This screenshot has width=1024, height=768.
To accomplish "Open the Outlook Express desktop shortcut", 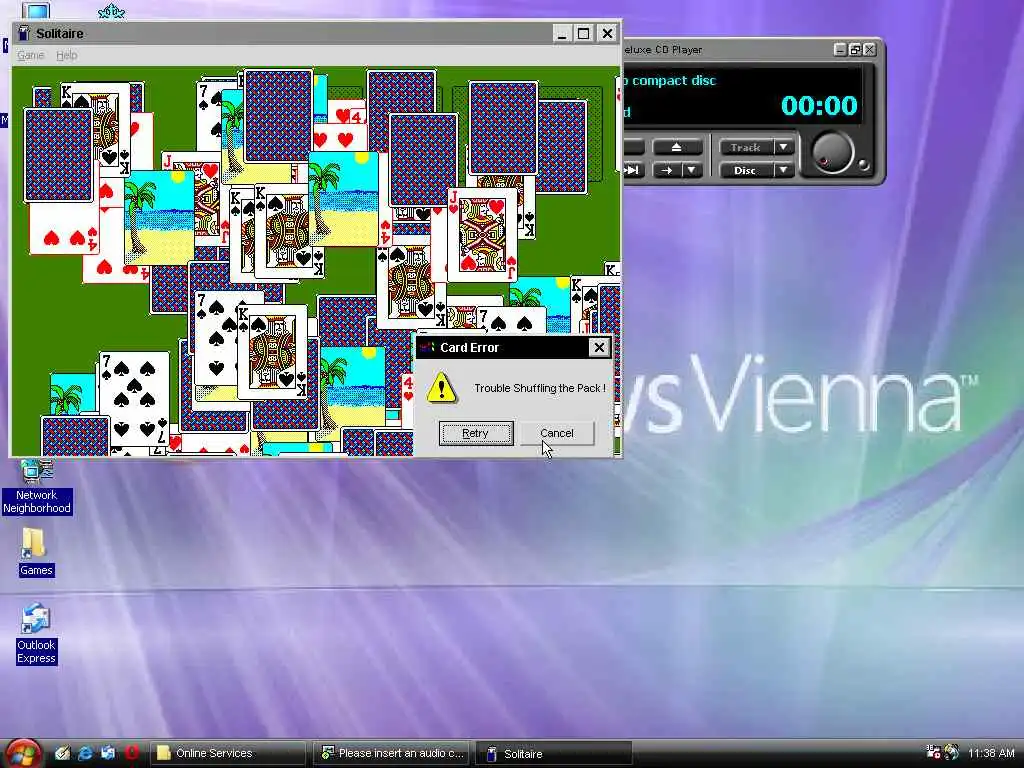I will click(x=36, y=633).
